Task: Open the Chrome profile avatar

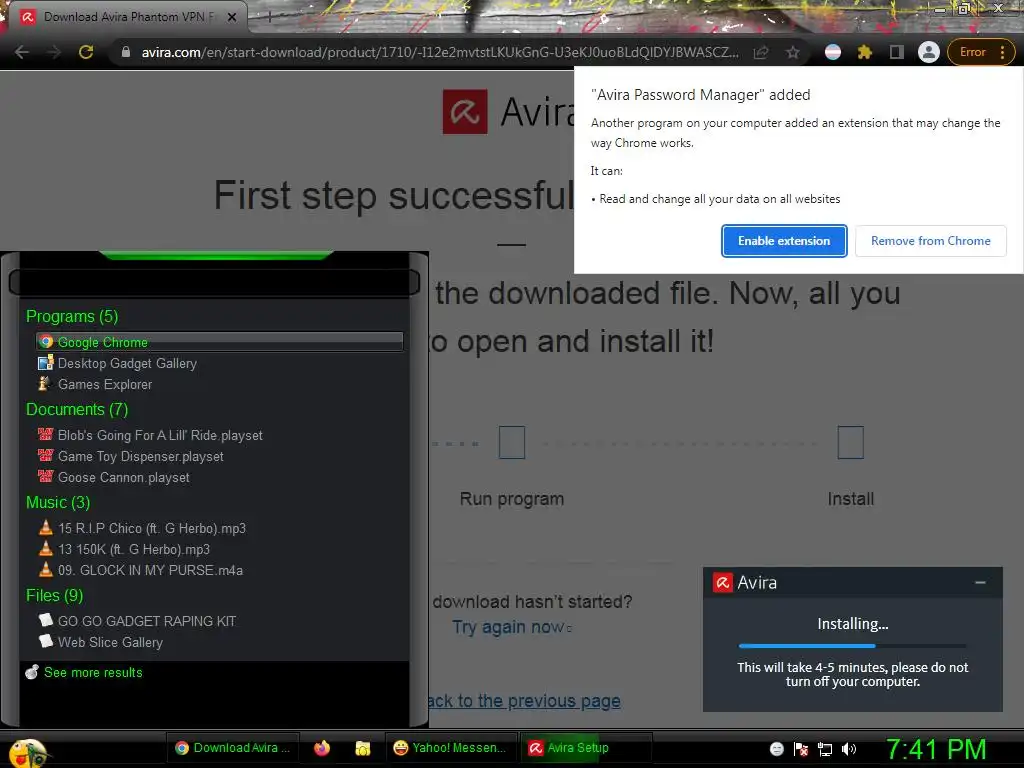Action: tap(929, 52)
